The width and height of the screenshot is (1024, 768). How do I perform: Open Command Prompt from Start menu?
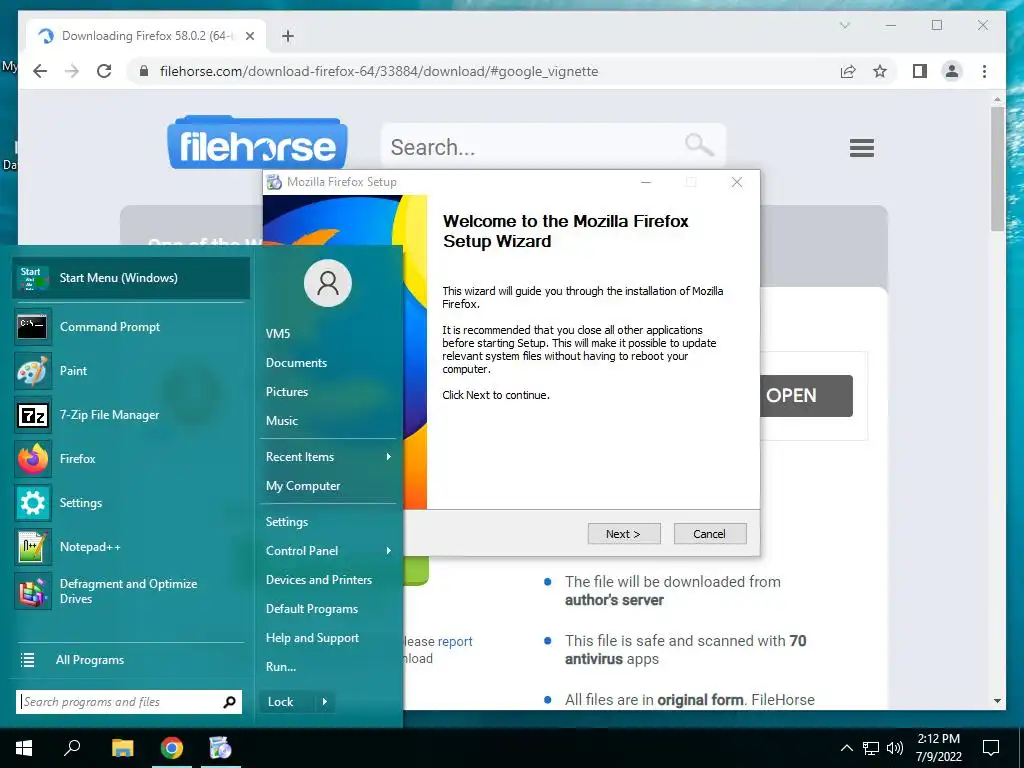point(131,327)
